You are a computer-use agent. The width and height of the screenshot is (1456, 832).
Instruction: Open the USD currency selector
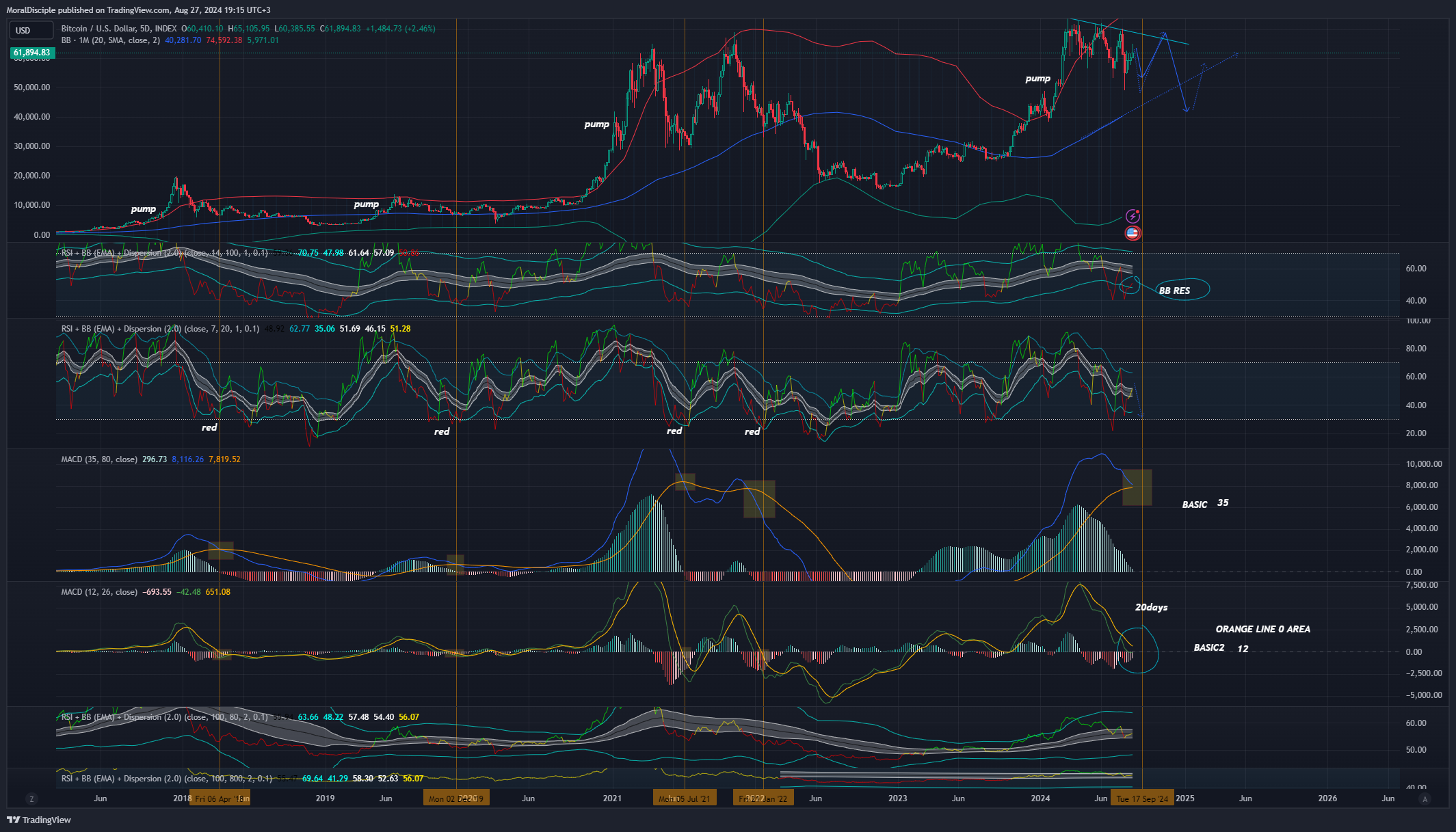coord(31,30)
